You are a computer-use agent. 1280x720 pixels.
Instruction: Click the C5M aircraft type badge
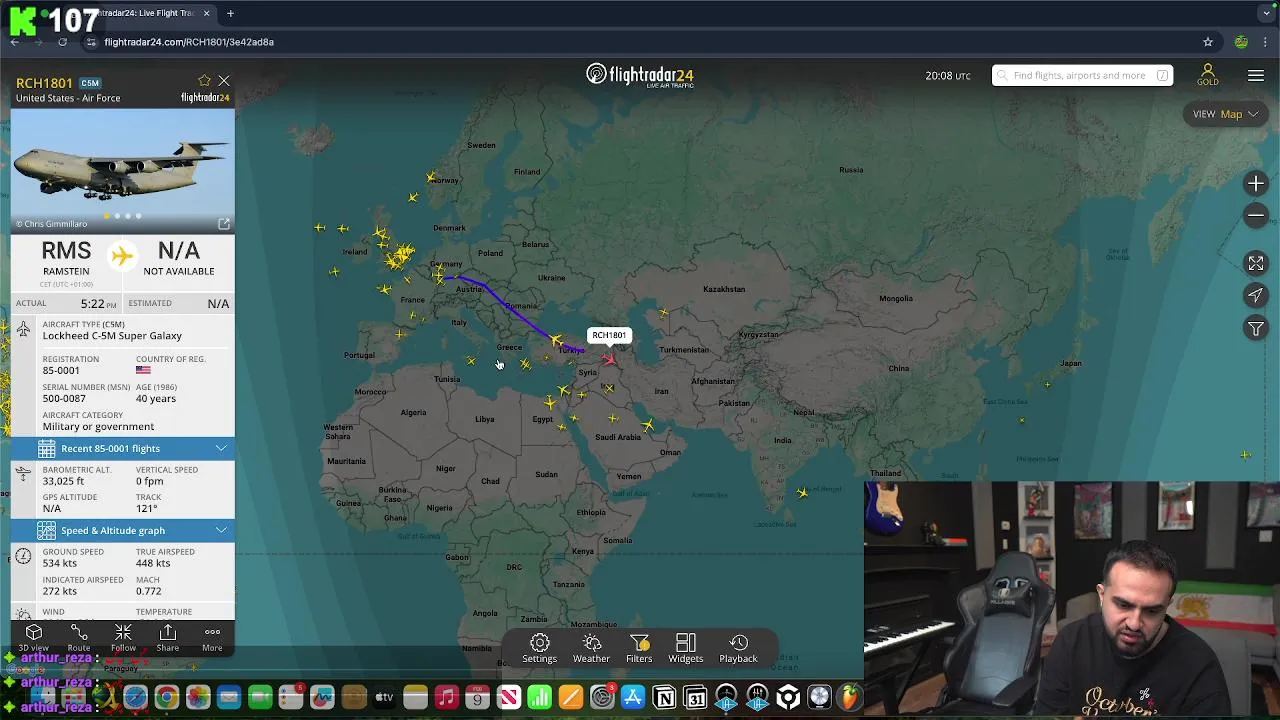pos(90,83)
